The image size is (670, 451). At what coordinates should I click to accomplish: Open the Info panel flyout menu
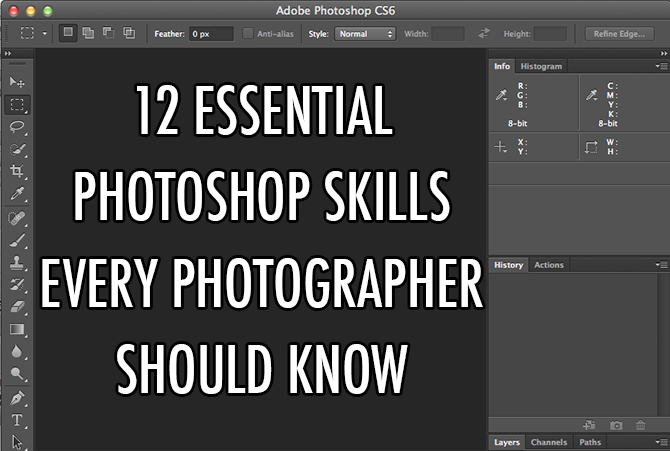coord(661,66)
